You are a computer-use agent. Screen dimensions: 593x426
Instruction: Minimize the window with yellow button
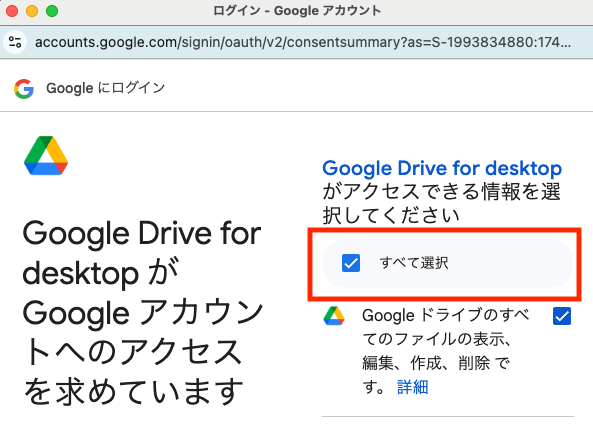pyautogui.click(x=32, y=11)
